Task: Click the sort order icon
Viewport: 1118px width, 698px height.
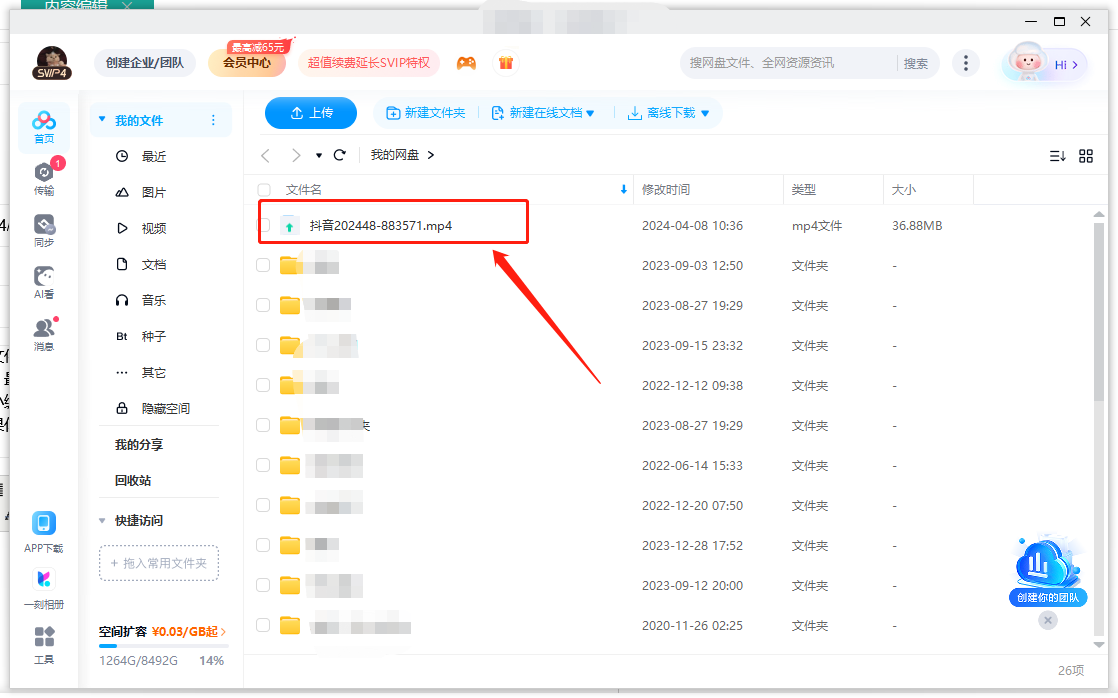Action: (1057, 155)
